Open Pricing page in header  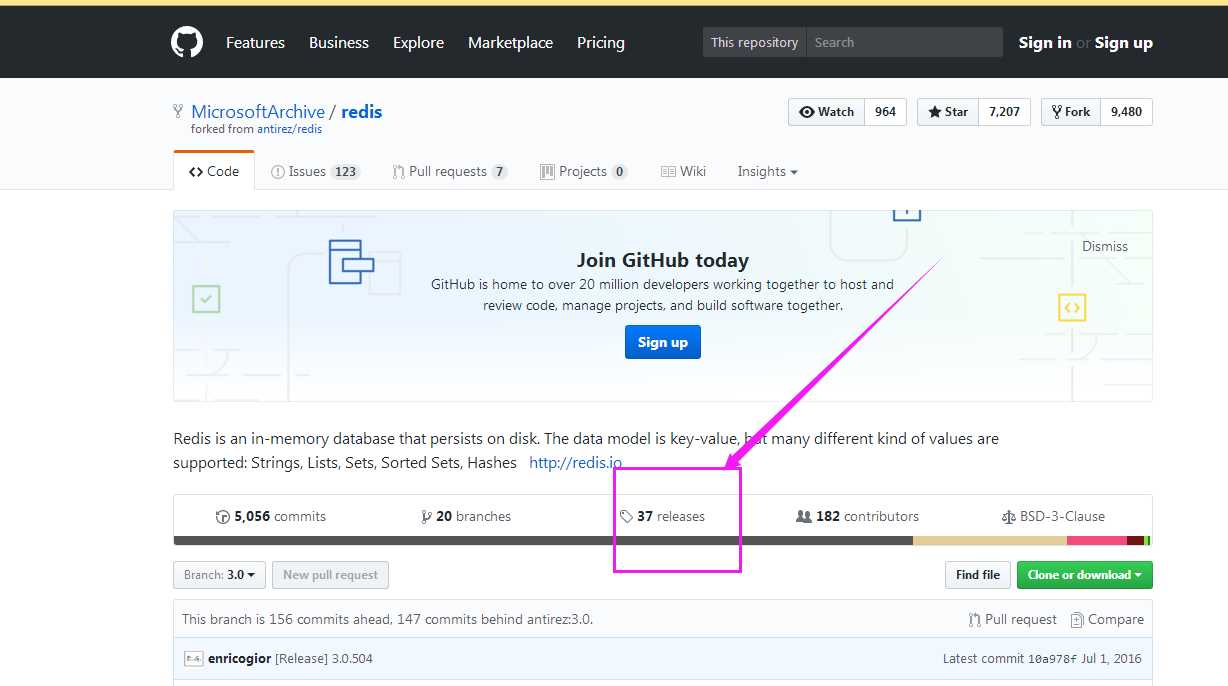pyautogui.click(x=601, y=42)
